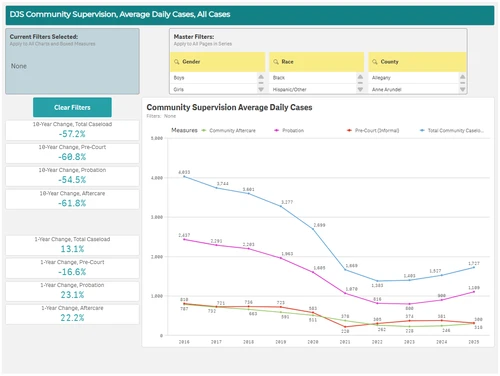Open the Gender filter header
The image size is (500, 376).
point(217,62)
